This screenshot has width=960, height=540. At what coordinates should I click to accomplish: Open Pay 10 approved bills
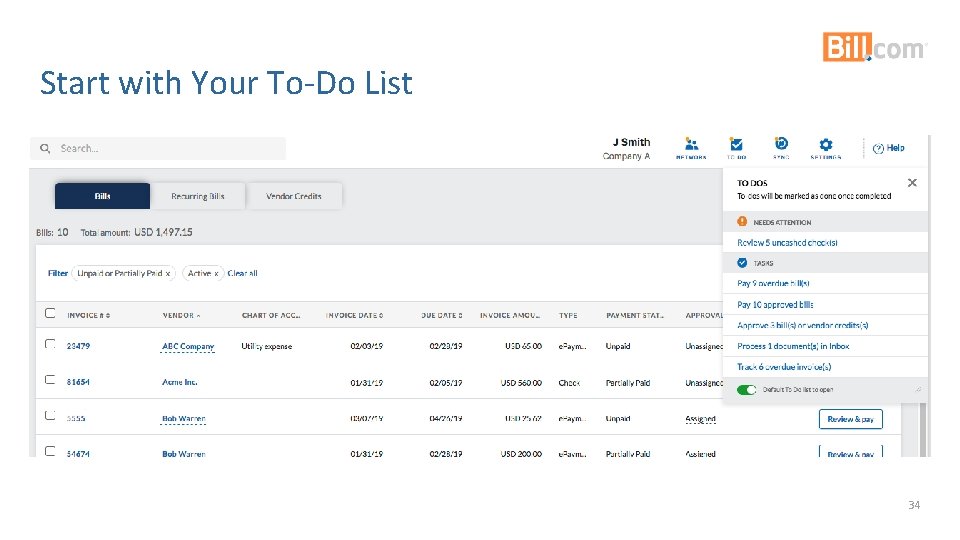[x=775, y=304]
